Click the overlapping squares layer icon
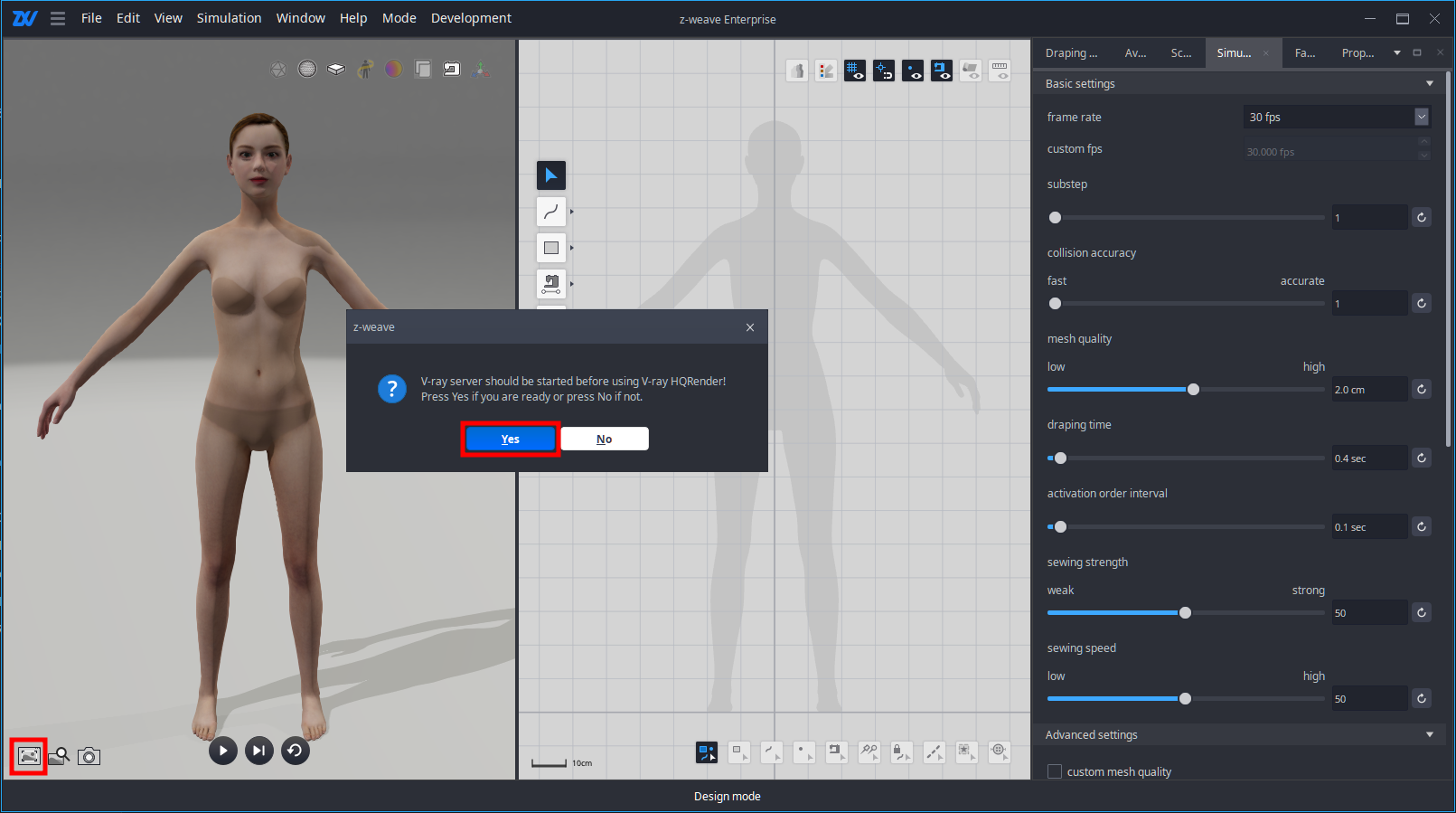1456x813 pixels. [423, 69]
